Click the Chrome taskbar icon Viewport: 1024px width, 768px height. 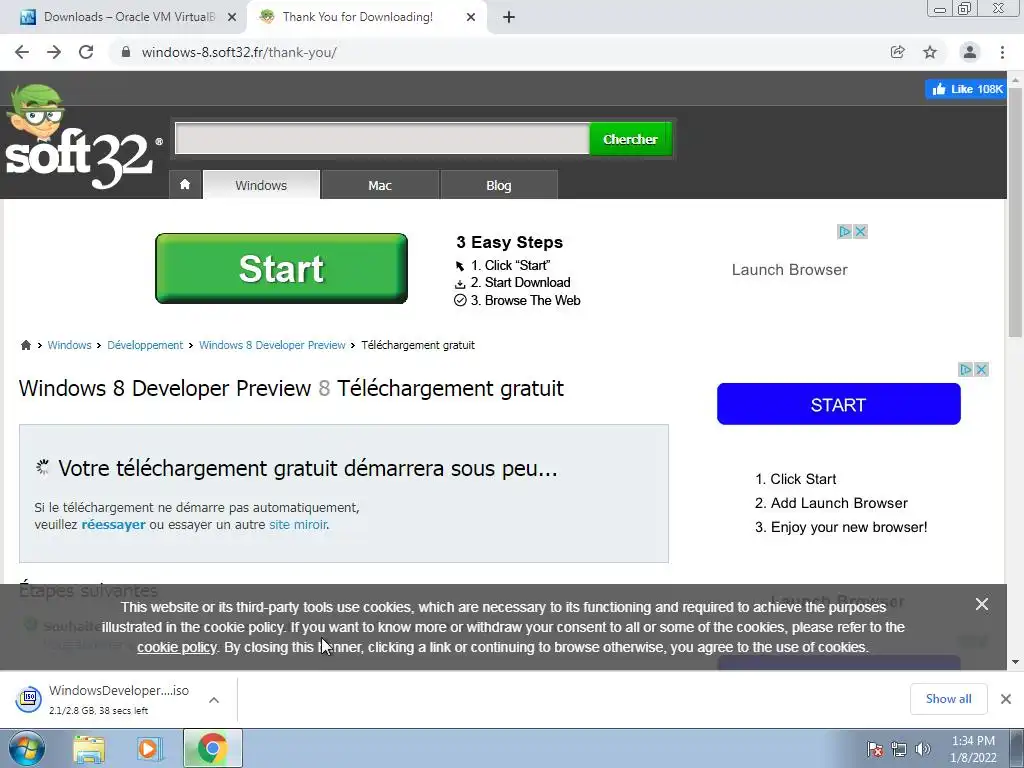(x=212, y=748)
